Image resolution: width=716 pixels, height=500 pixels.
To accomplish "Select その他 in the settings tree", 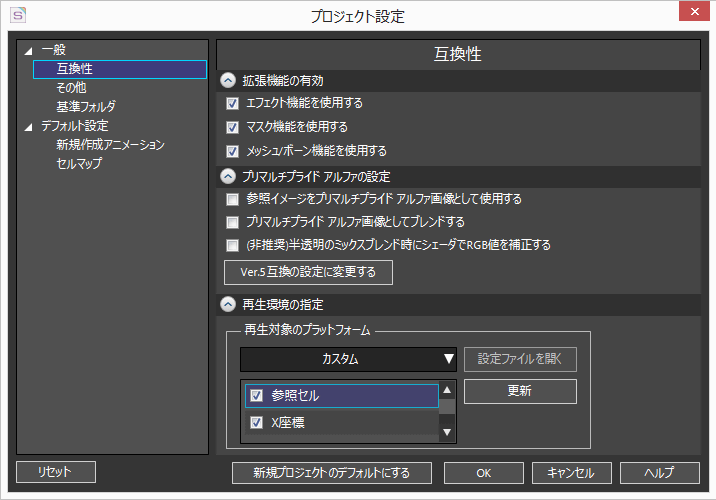I will pyautogui.click(x=71, y=87).
